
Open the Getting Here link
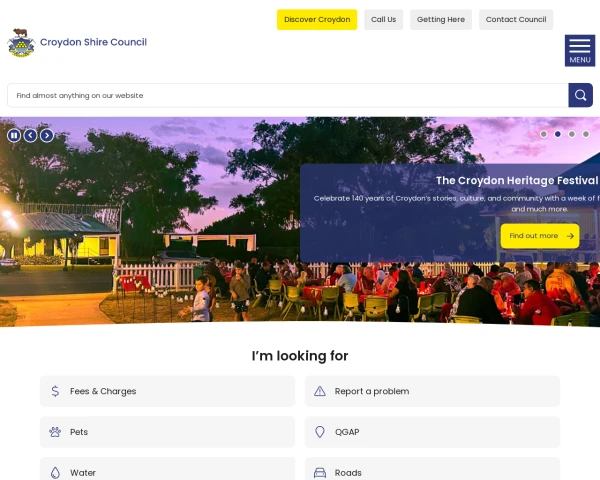(x=441, y=20)
